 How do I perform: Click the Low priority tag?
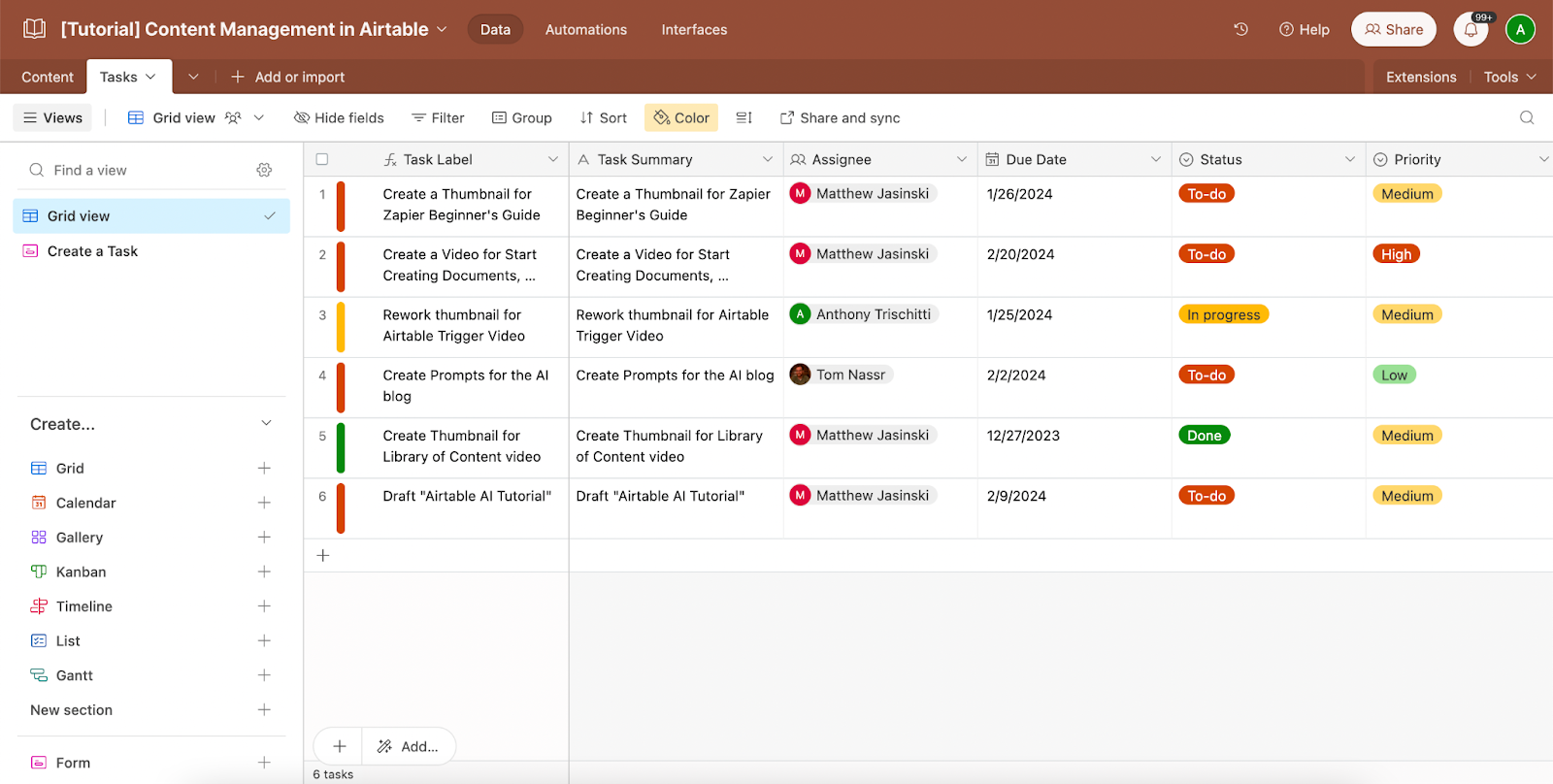[1395, 375]
